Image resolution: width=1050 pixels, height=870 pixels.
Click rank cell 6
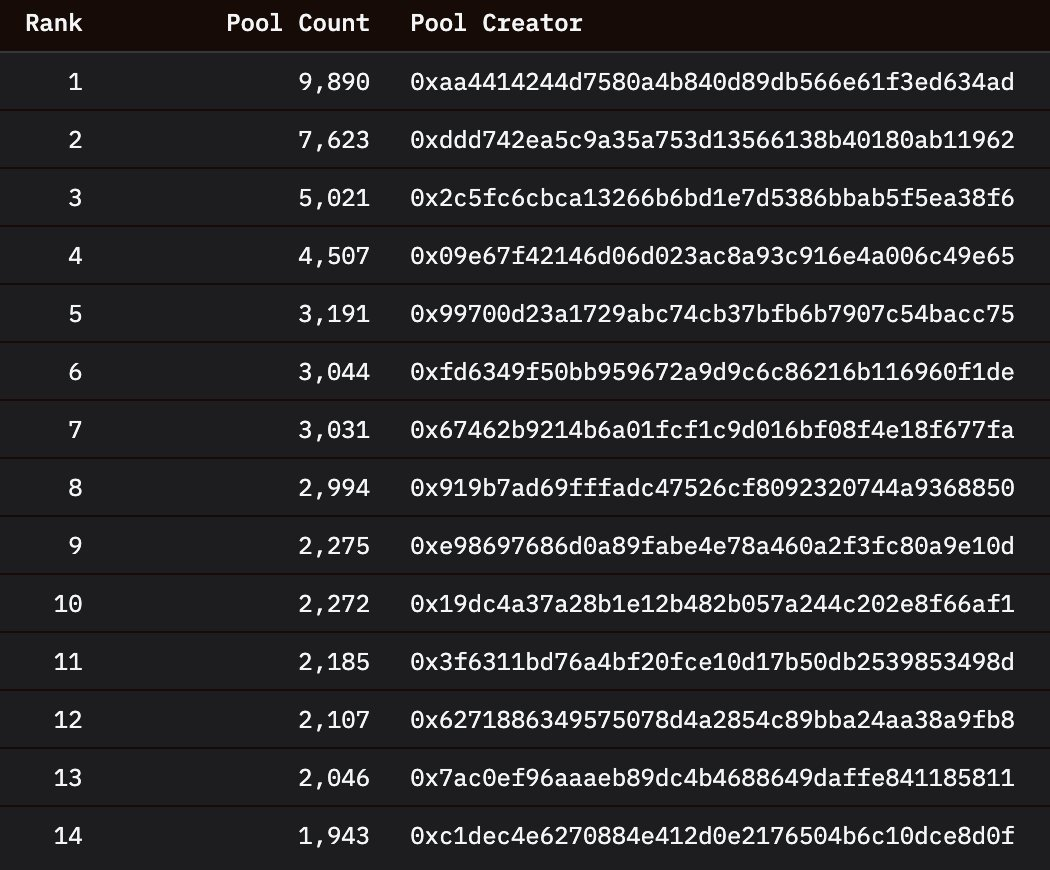tap(75, 372)
